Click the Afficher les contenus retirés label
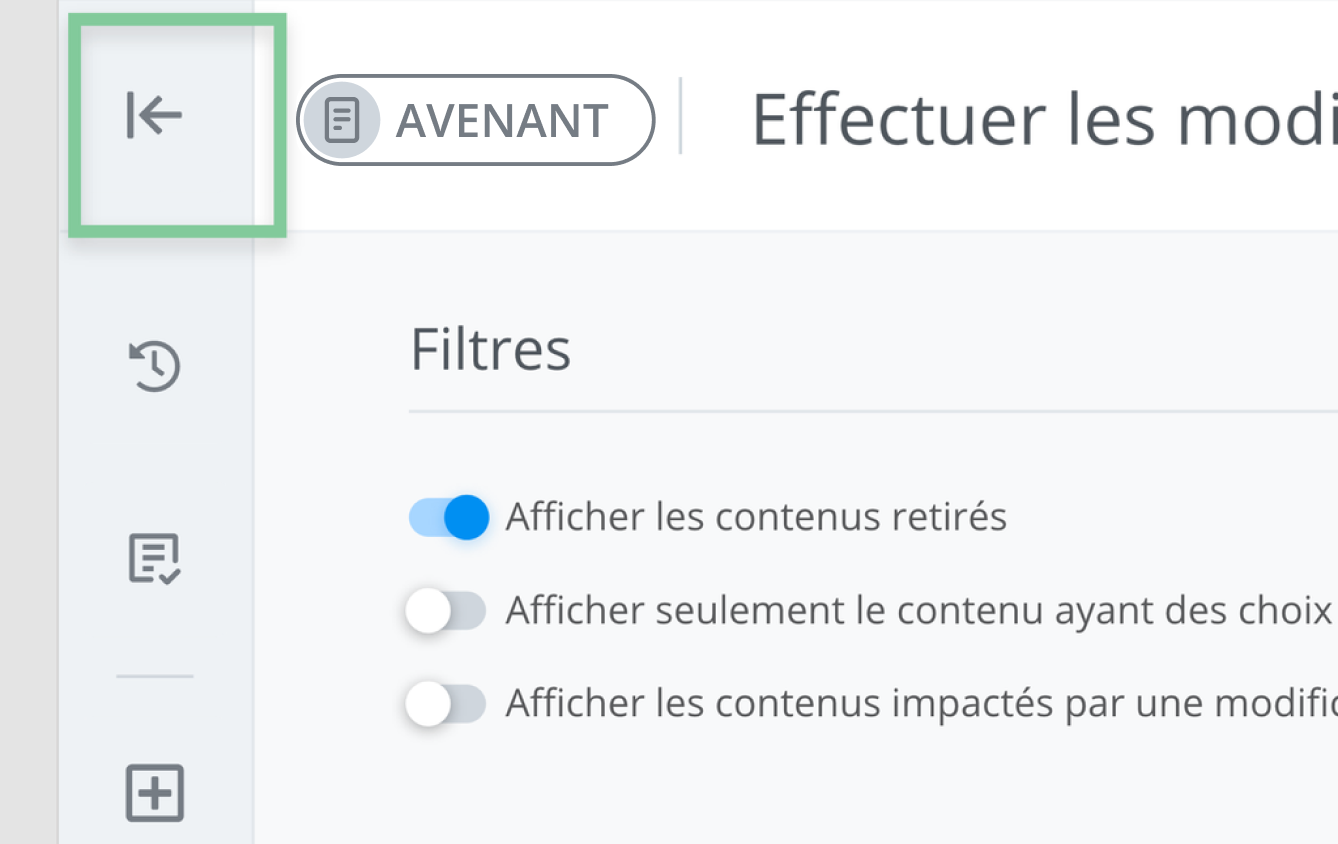 pyautogui.click(x=756, y=517)
